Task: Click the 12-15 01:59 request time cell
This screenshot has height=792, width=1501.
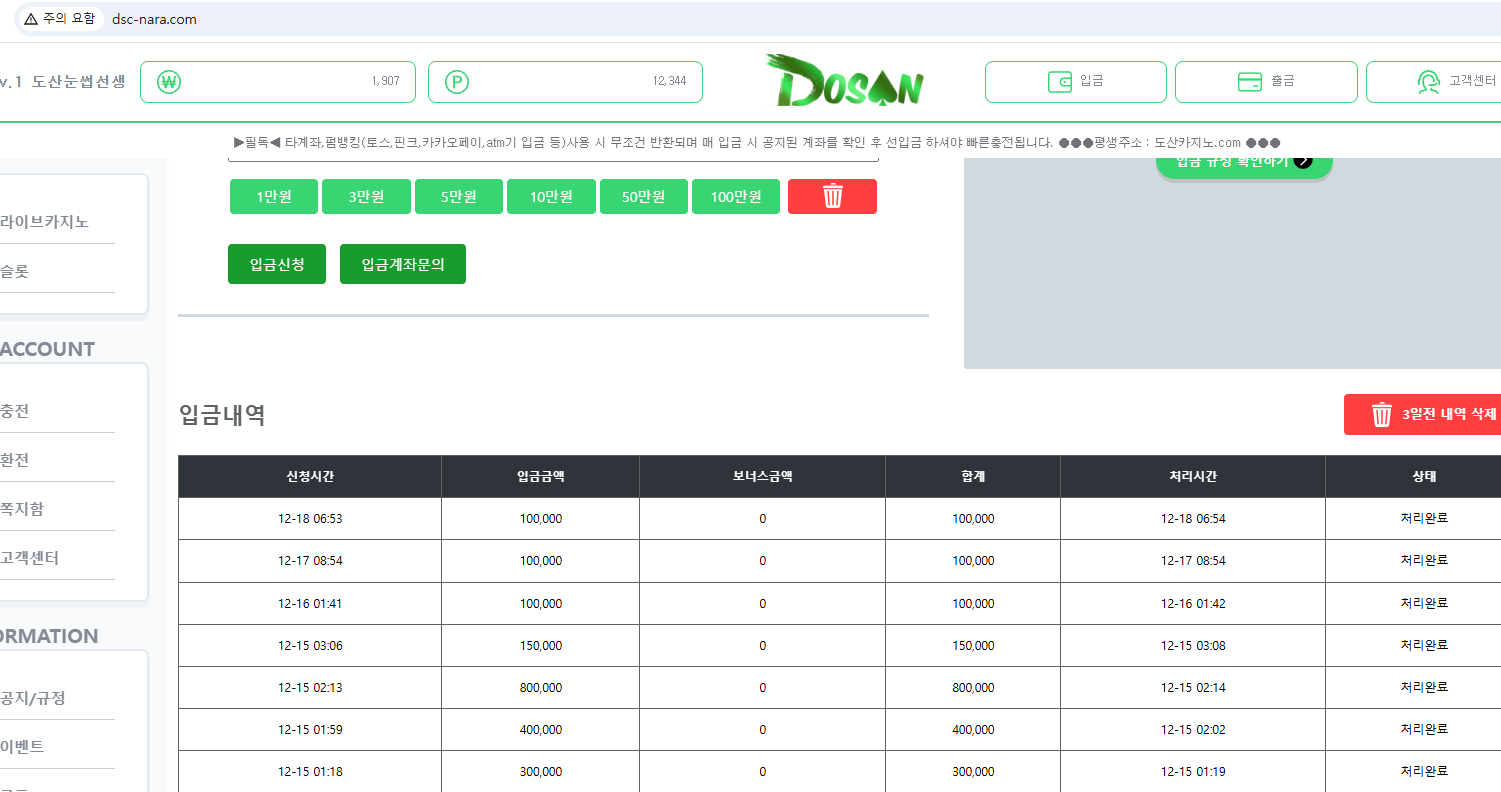Action: coord(310,730)
